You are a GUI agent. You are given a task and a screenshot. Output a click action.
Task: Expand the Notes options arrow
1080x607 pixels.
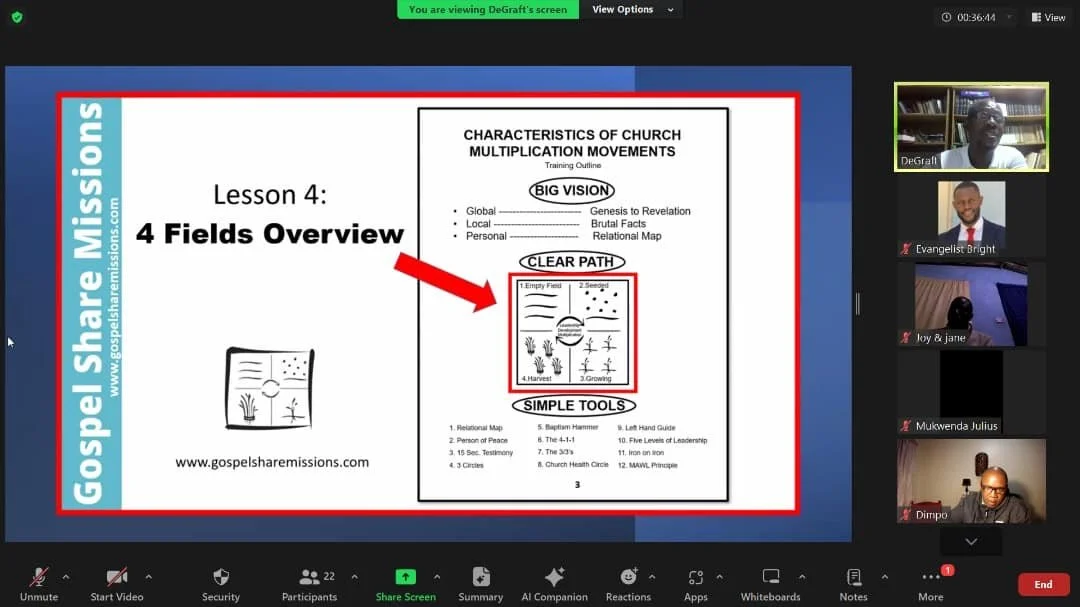click(x=884, y=577)
